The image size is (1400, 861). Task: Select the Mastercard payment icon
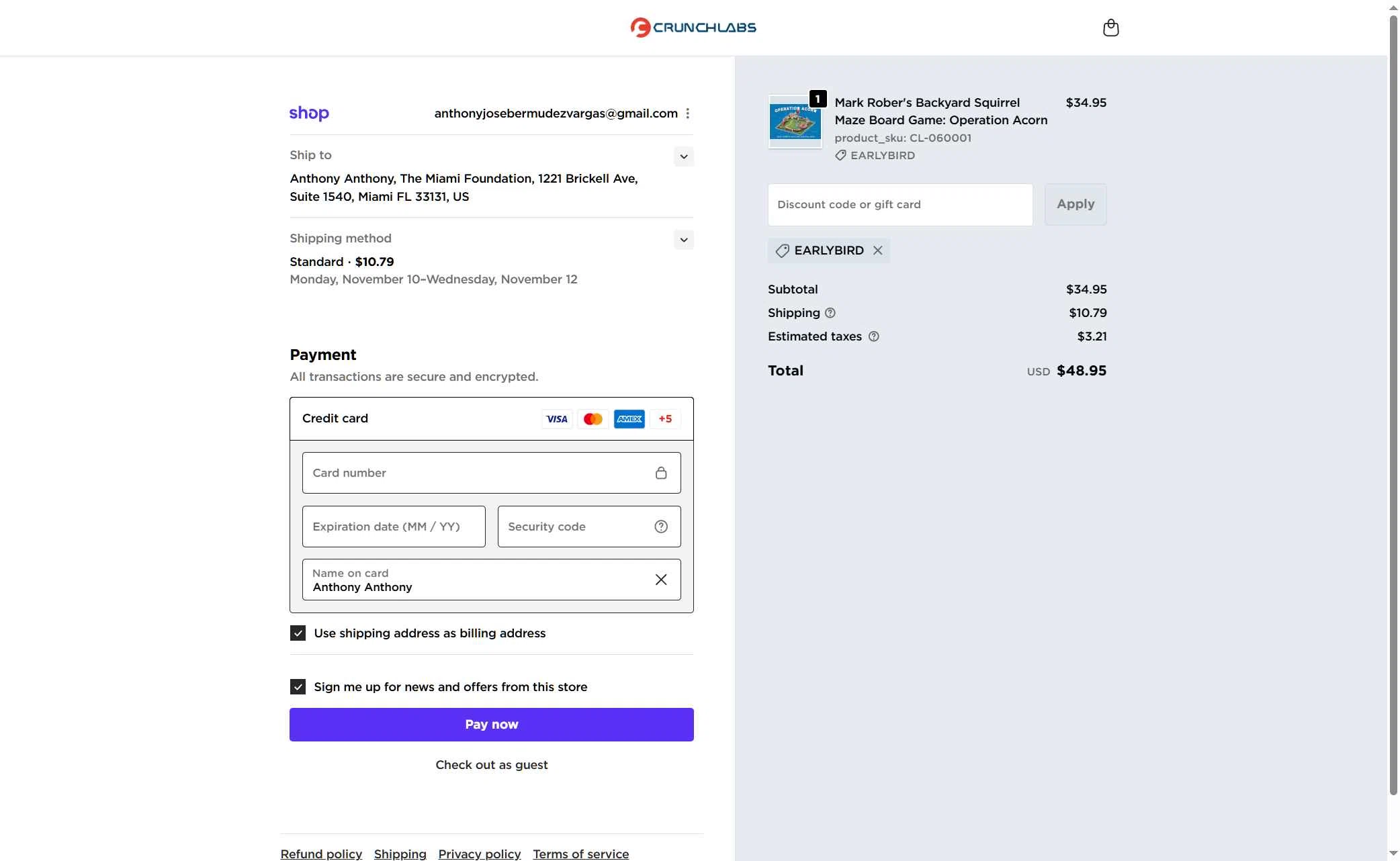click(x=593, y=418)
